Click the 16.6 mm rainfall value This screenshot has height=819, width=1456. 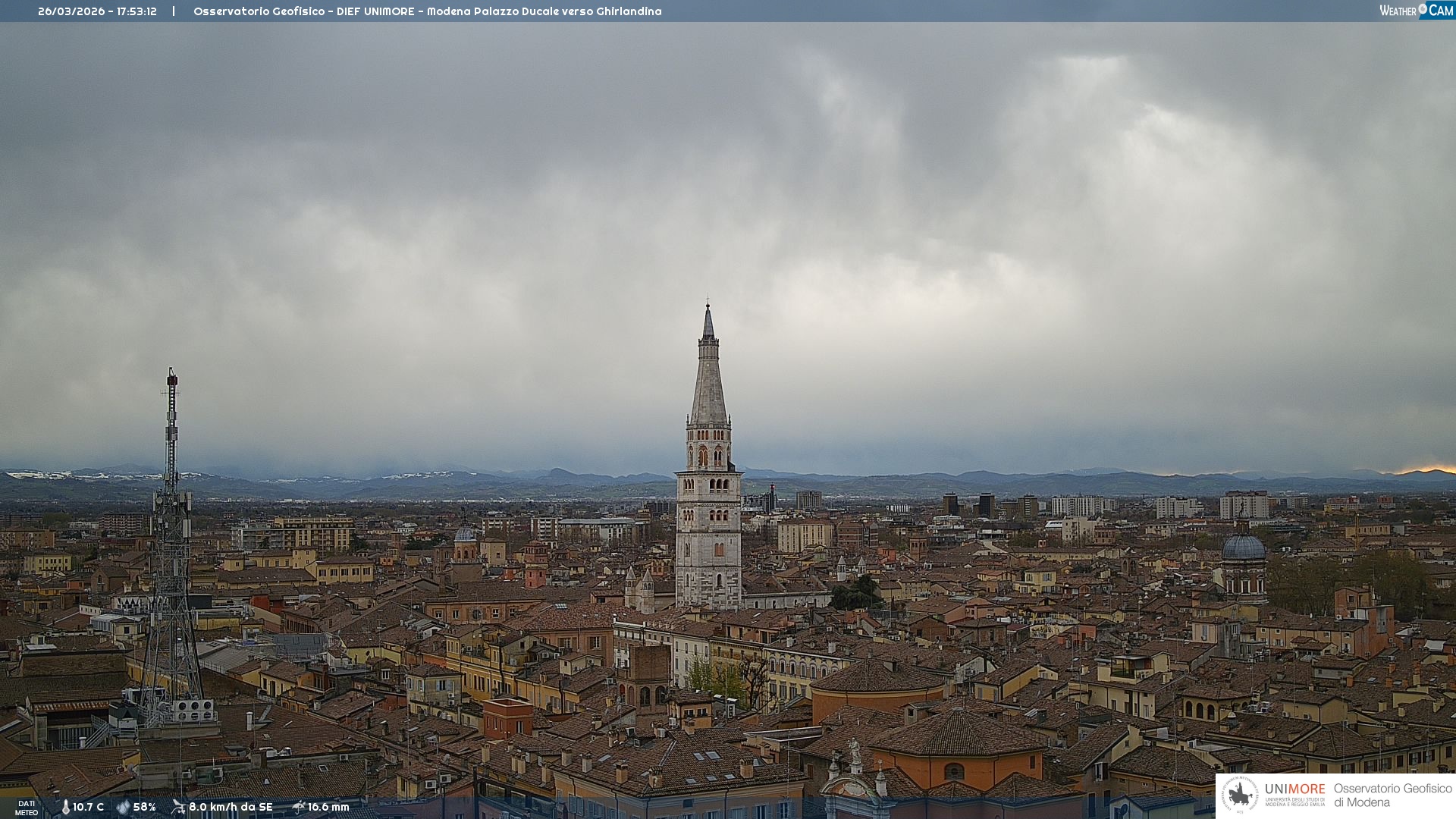(x=328, y=808)
